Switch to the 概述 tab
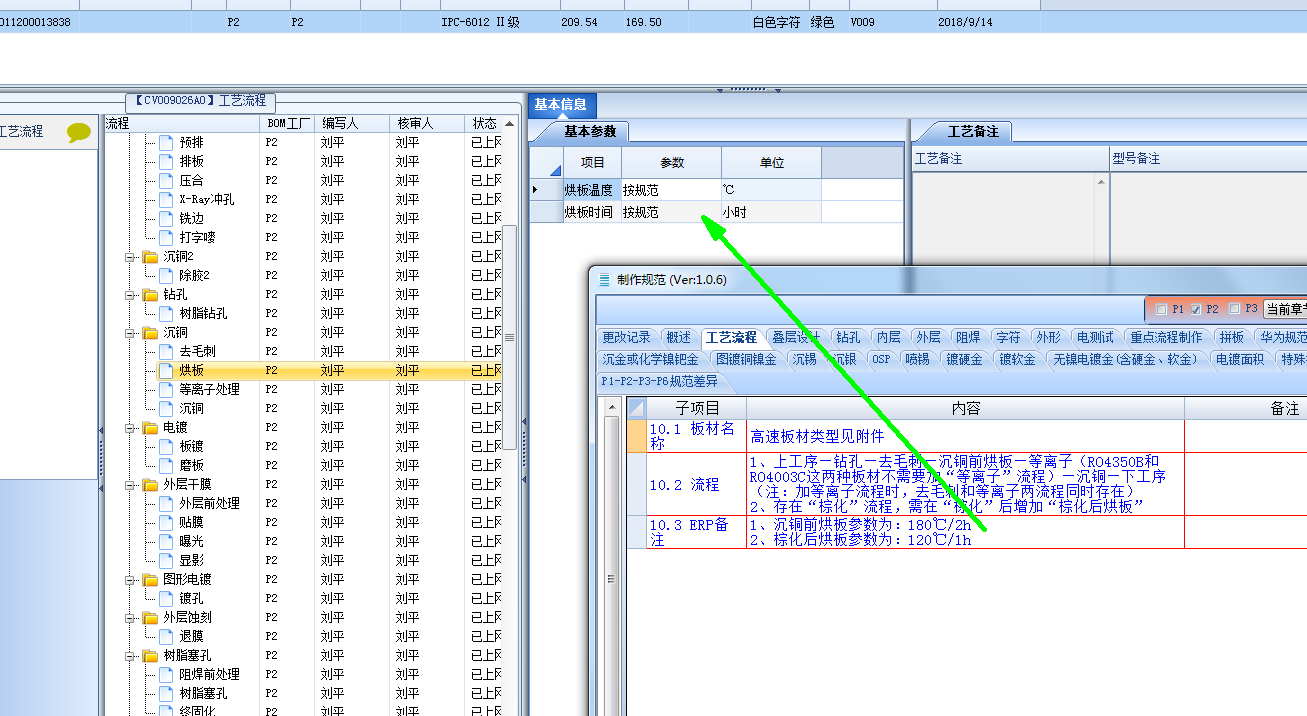Viewport: 1307px width, 716px height. click(678, 338)
